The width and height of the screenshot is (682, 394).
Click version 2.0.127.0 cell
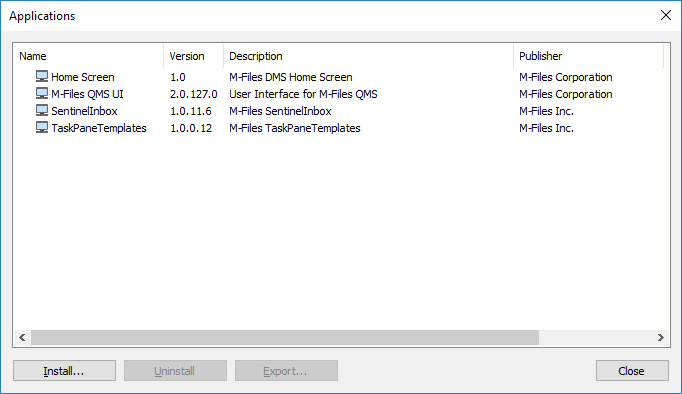tap(194, 94)
